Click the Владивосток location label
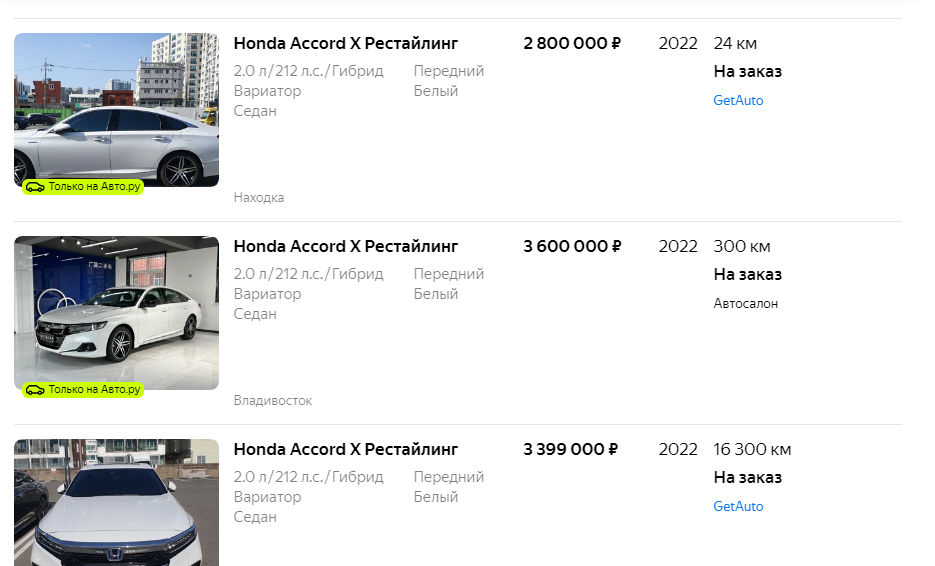935x566 pixels. tap(273, 401)
